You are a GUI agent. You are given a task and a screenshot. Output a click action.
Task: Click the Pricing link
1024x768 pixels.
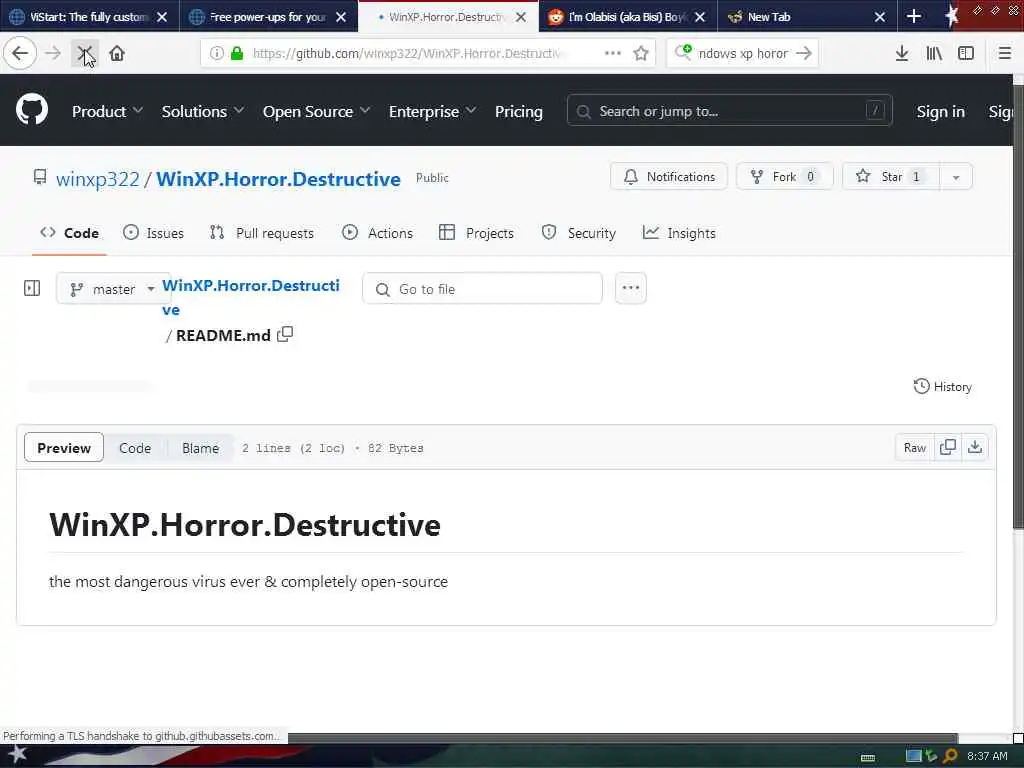pyautogui.click(x=519, y=112)
